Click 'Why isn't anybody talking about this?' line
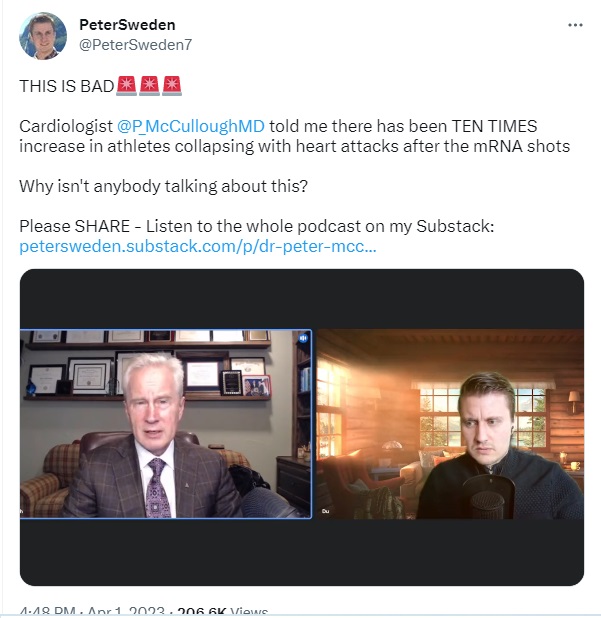The image size is (601, 618). (x=164, y=186)
